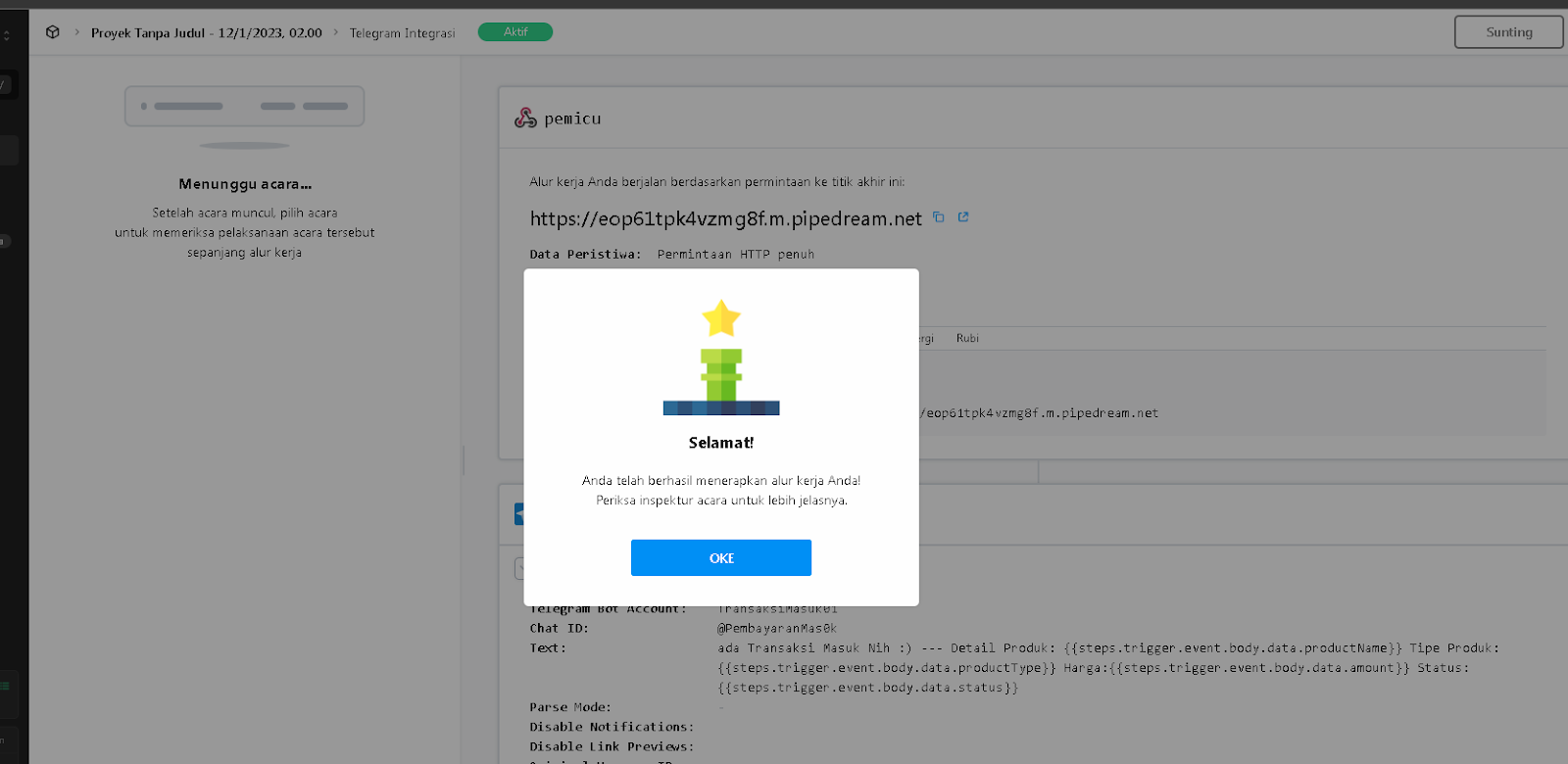Click the event placeholder card in the inspector
This screenshot has width=1568, height=764.
pos(244,106)
